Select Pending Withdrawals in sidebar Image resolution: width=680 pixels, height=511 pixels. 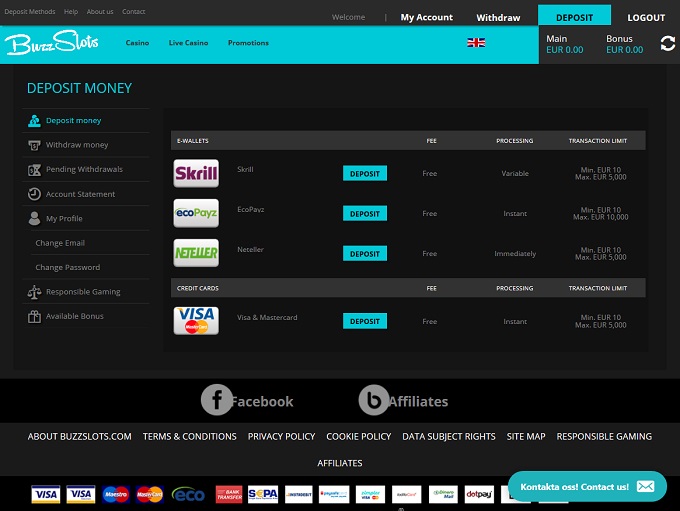coord(84,169)
